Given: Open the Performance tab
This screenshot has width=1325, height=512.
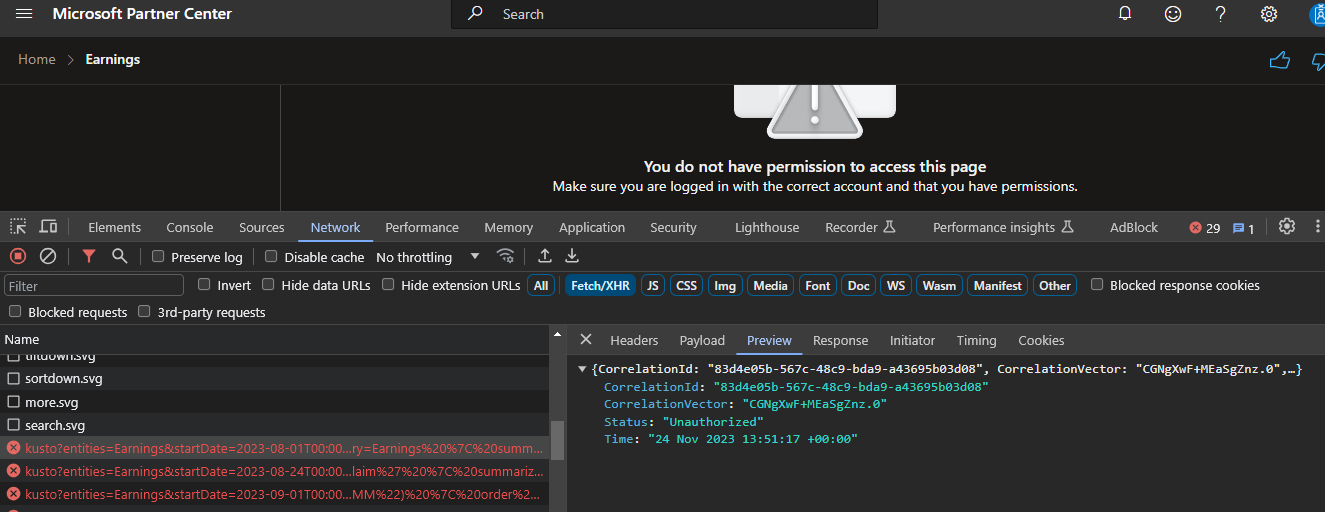Looking at the screenshot, I should 422,227.
